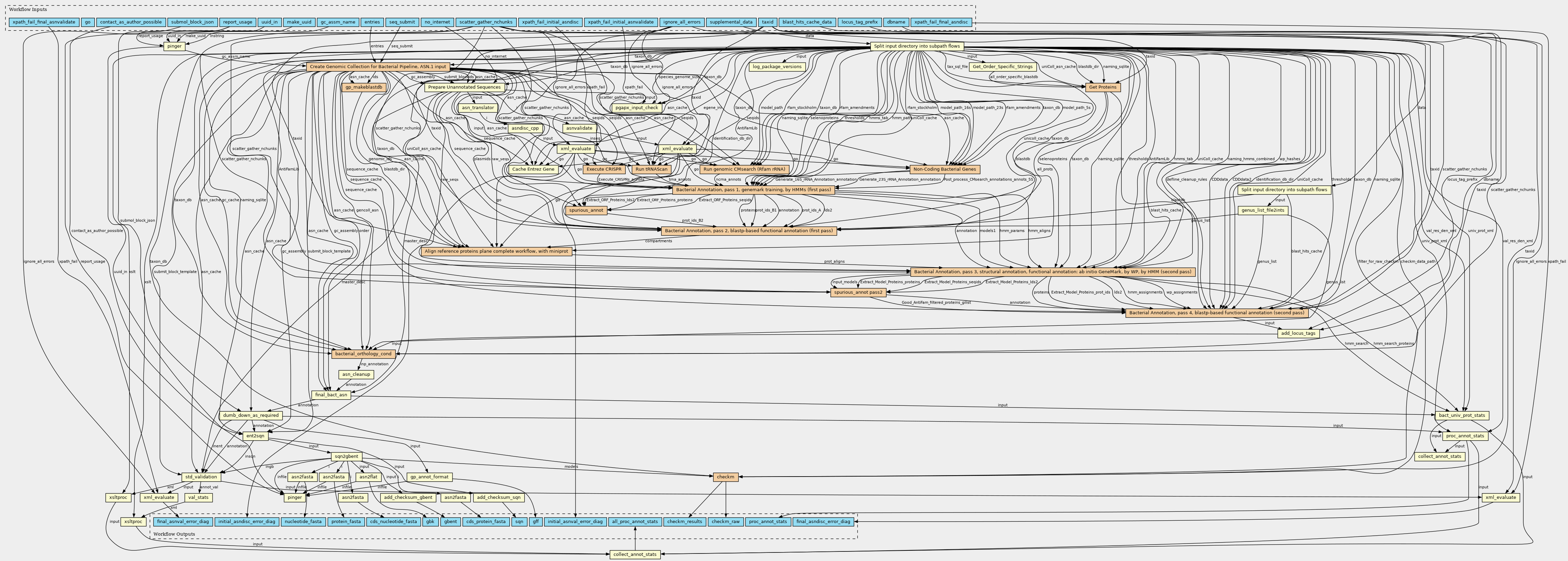
Task: Select the 'genus_list_file2ints' node
Action: tap(1263, 211)
